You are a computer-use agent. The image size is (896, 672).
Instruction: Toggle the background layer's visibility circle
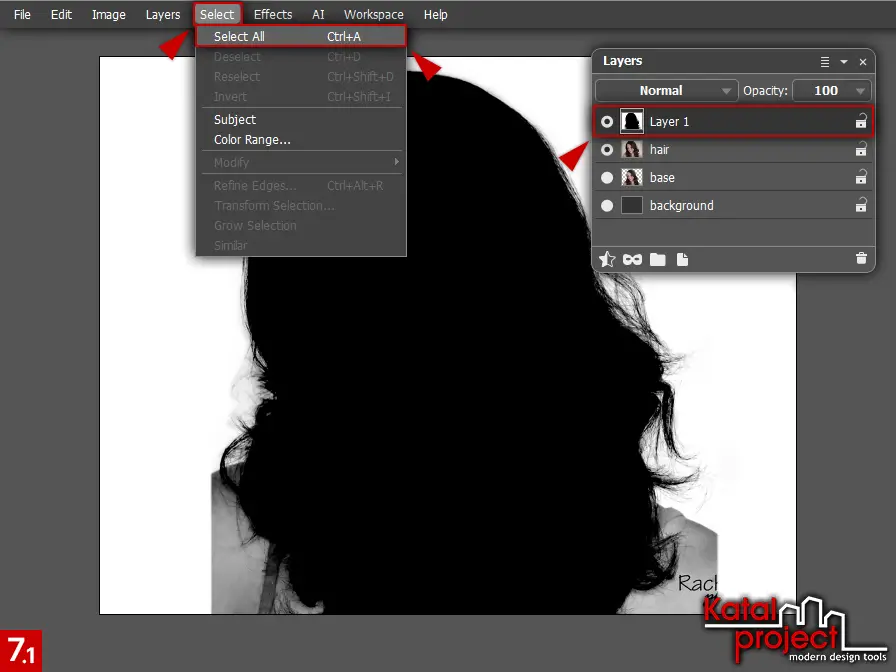(607, 205)
